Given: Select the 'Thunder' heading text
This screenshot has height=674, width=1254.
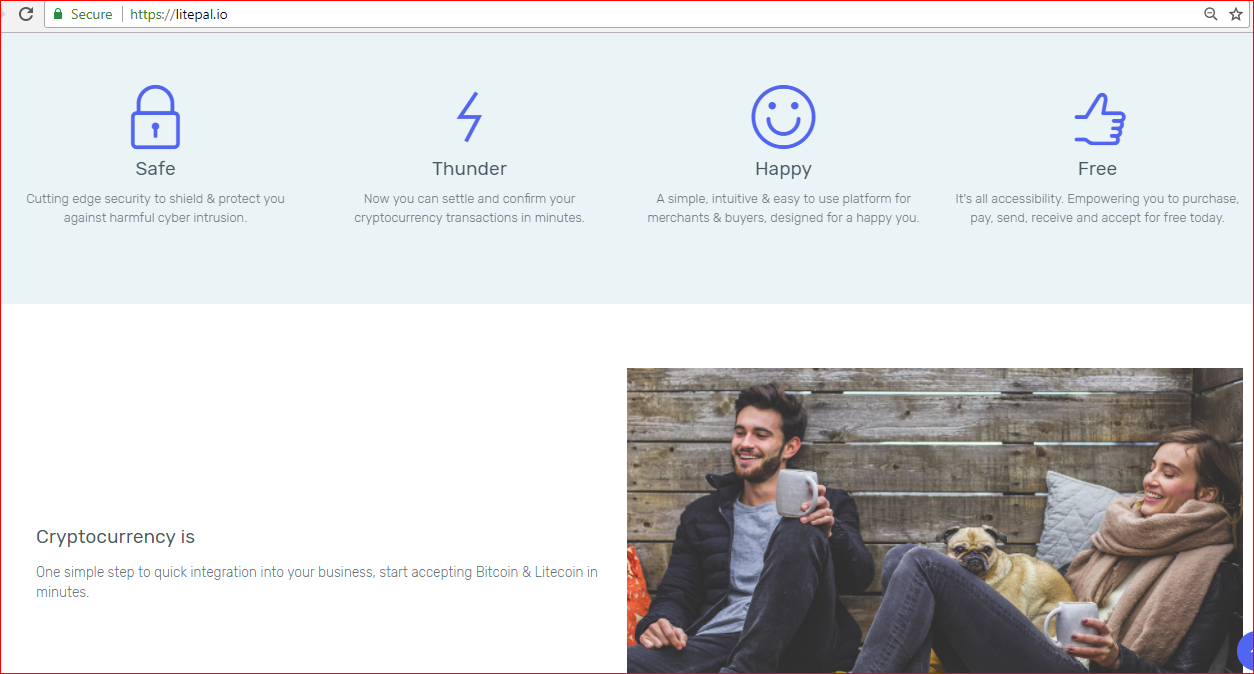Looking at the screenshot, I should coord(469,169).
